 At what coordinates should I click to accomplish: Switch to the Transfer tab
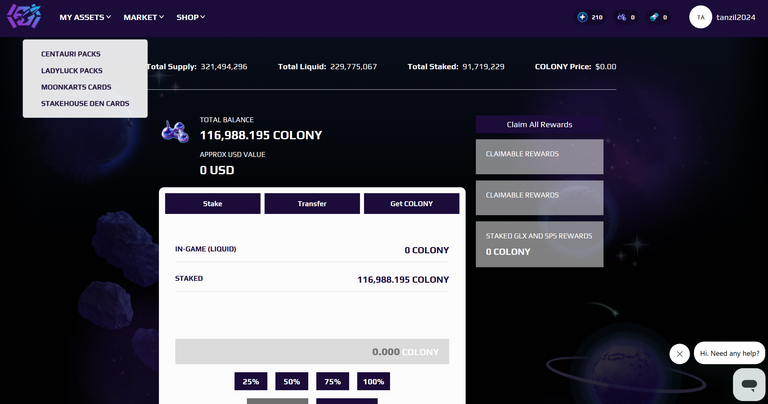(312, 204)
